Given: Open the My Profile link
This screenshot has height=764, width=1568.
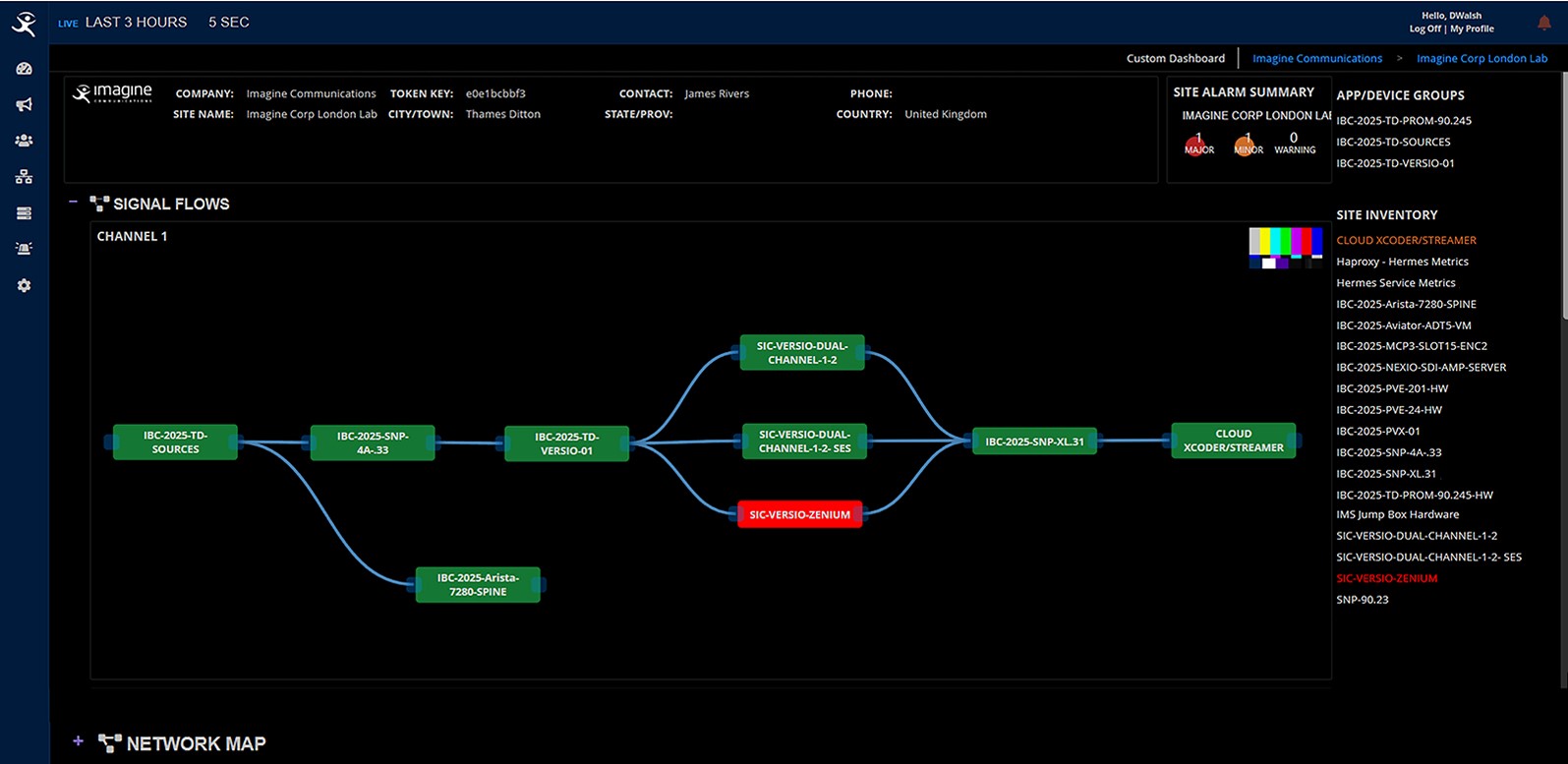Looking at the screenshot, I should click(x=1472, y=29).
